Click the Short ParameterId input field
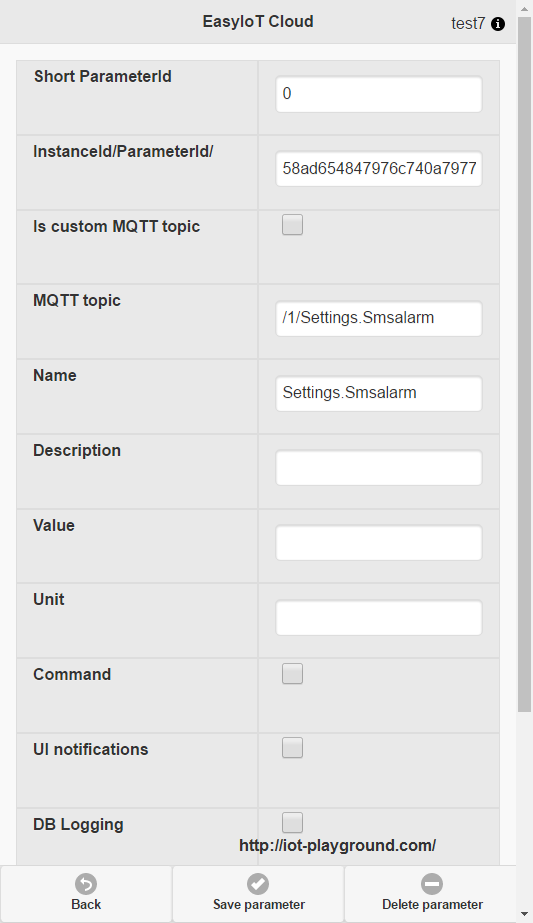Screen dimensions: 533x923 tap(379, 94)
